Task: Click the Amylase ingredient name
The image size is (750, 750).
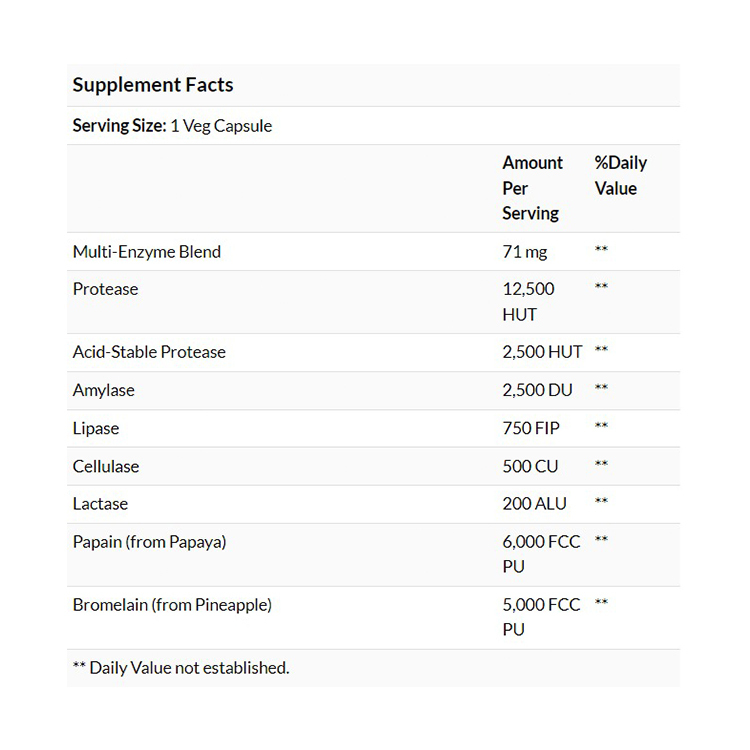Action: 104,390
